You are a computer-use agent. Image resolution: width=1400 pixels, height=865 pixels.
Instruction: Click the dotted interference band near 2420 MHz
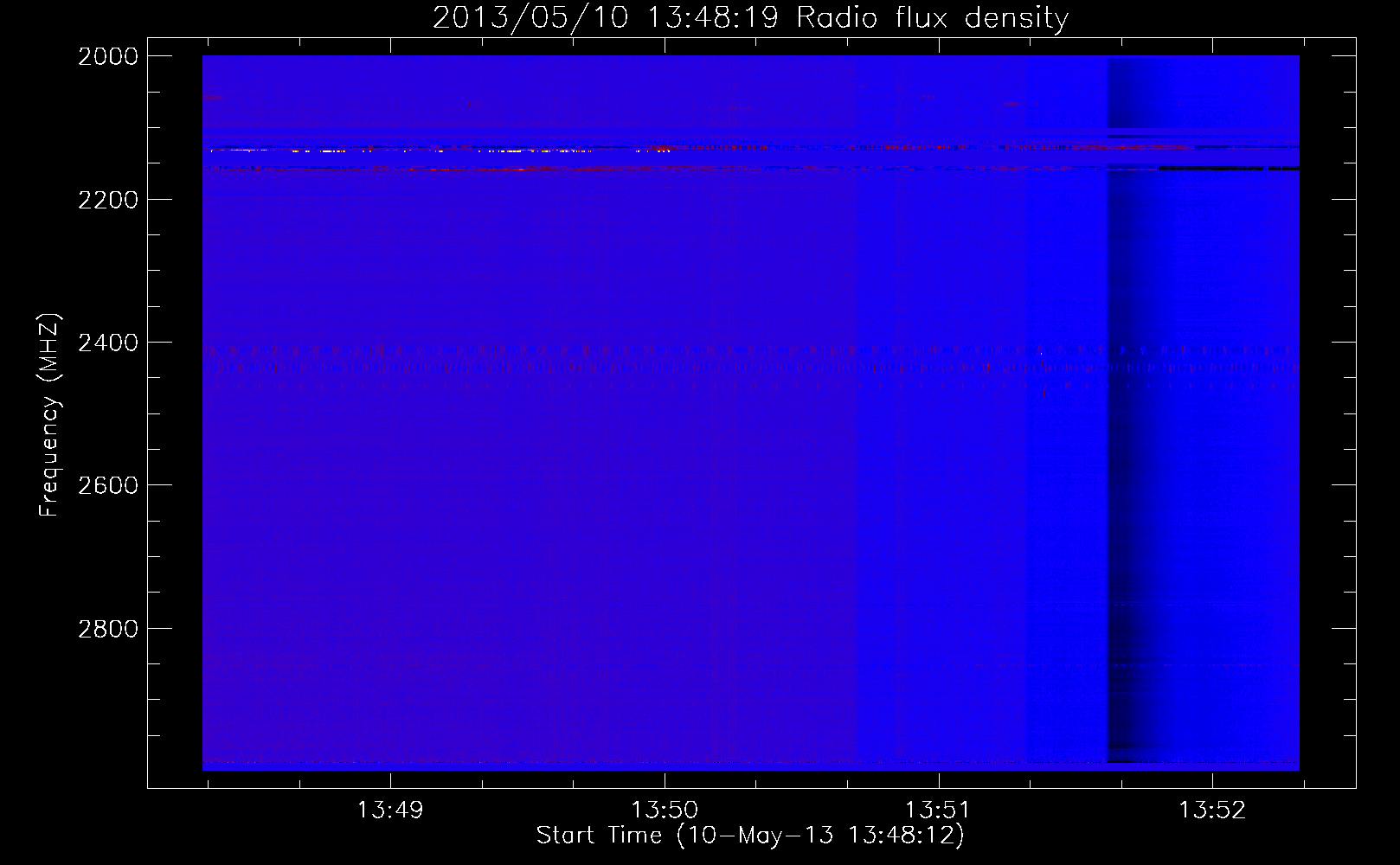pyautogui.click(x=750, y=361)
